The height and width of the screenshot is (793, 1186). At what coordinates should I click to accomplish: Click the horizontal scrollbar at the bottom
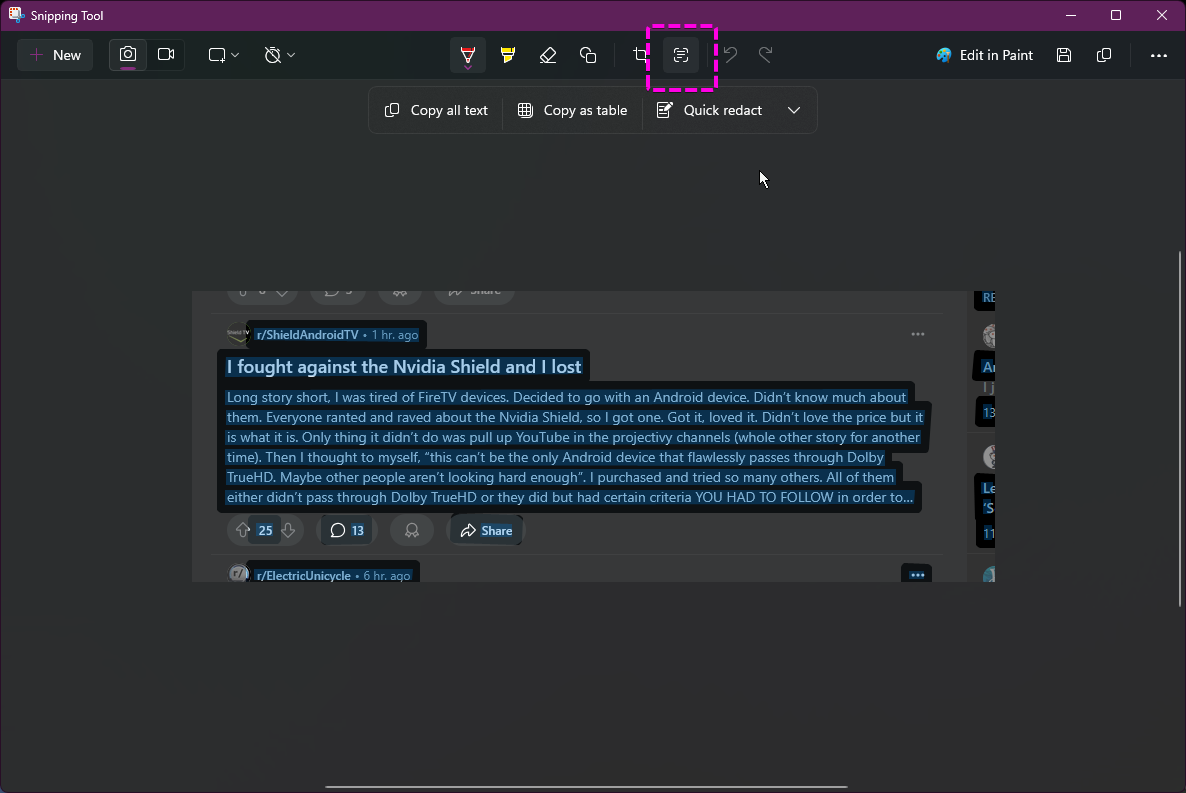tap(586, 787)
